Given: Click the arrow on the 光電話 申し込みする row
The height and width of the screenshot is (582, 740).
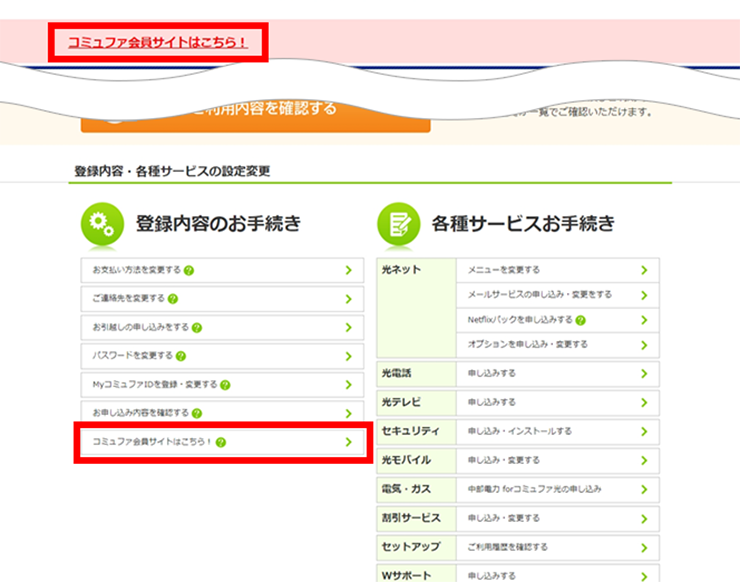Looking at the screenshot, I should tap(644, 374).
